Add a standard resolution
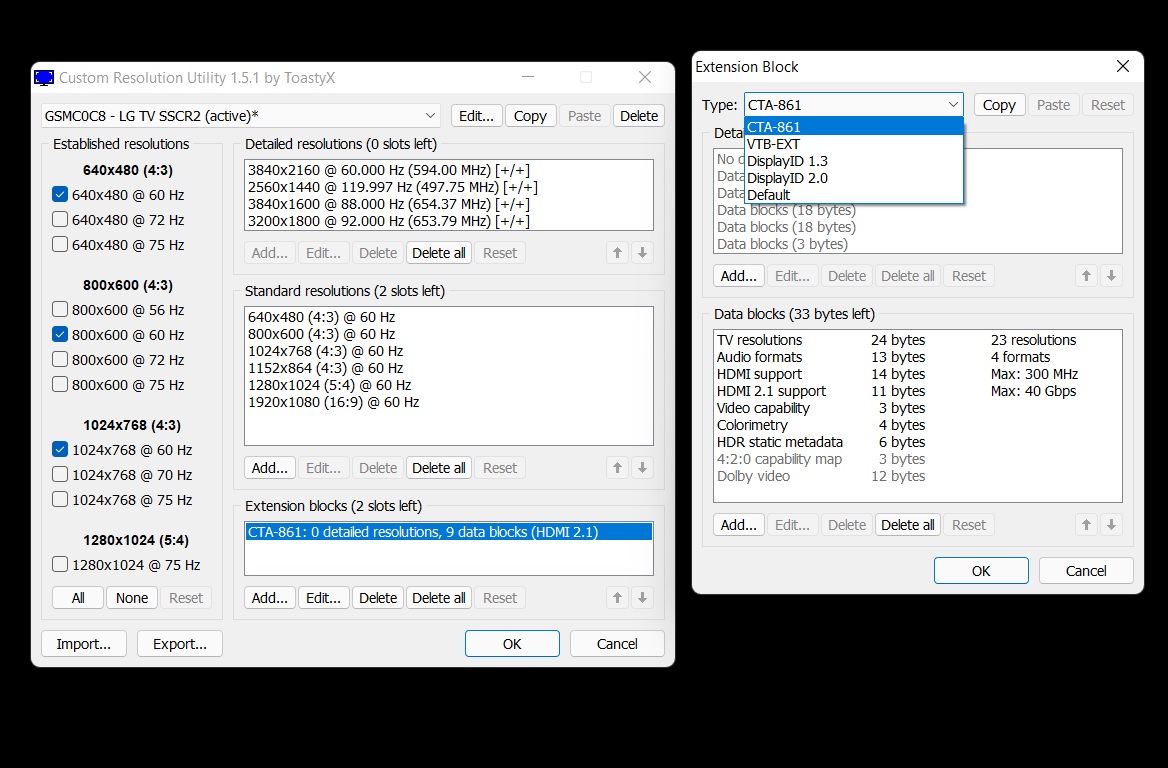The height and width of the screenshot is (768, 1168). (270, 468)
